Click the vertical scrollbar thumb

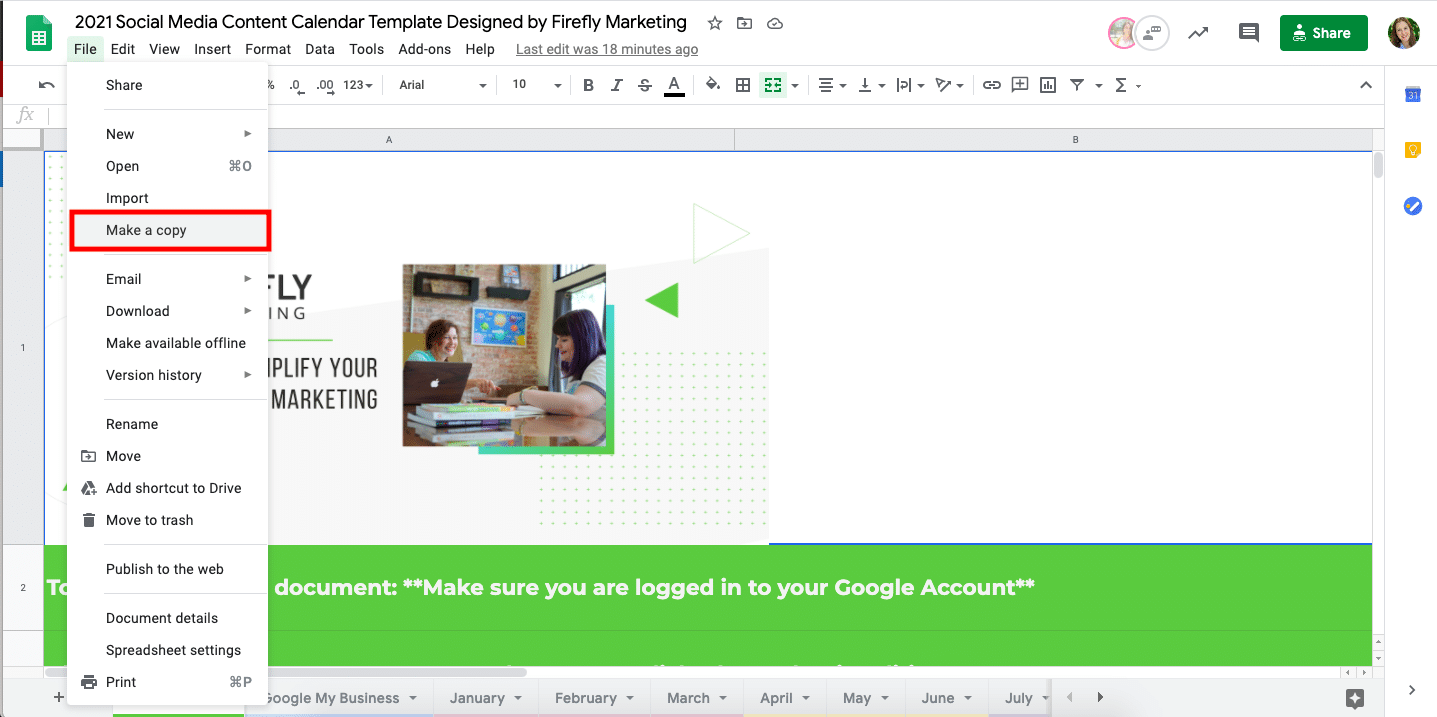point(1379,165)
